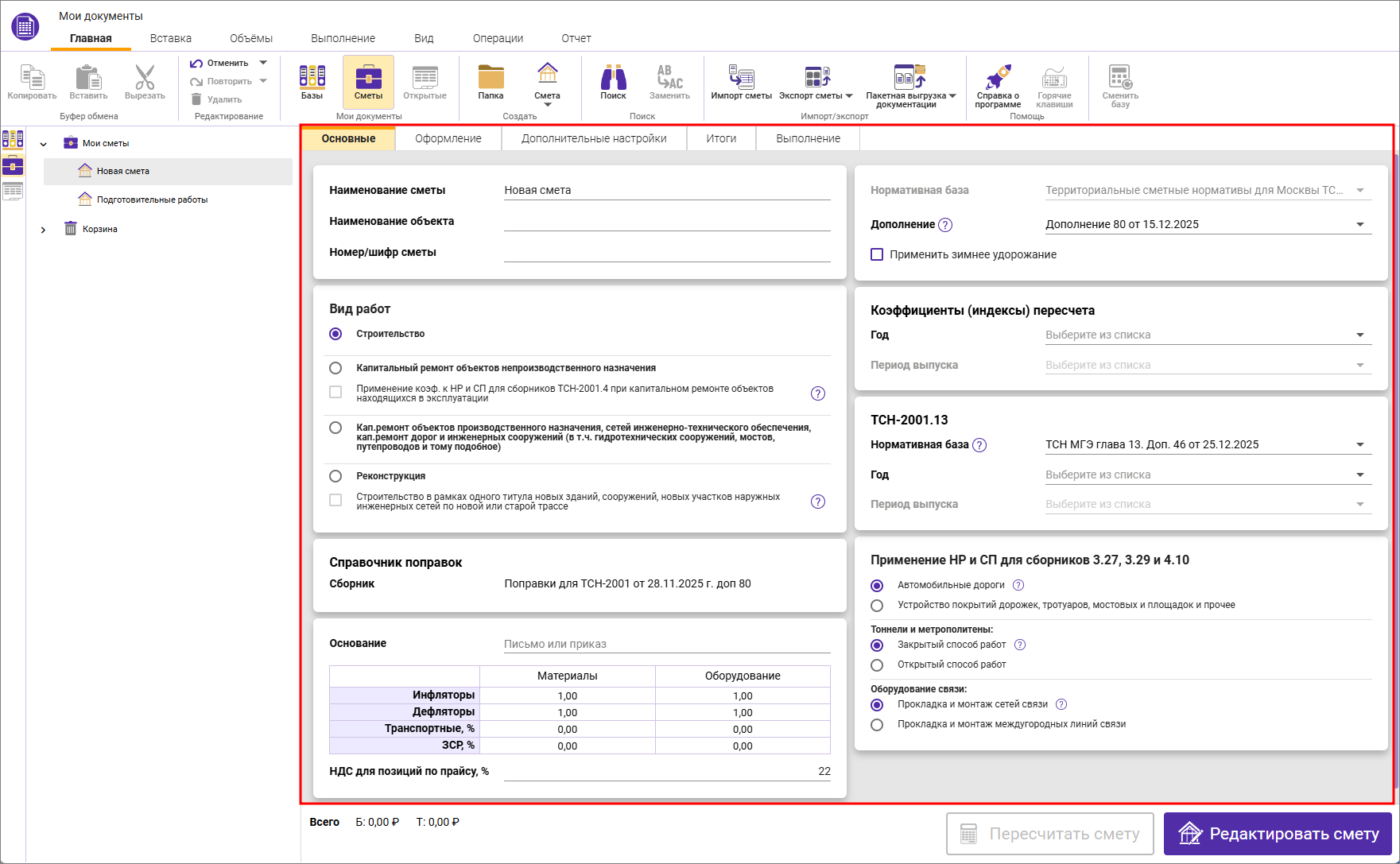Select the Реконструкция radio button
Image resolution: width=1400 pixels, height=864 pixels.
click(x=335, y=476)
